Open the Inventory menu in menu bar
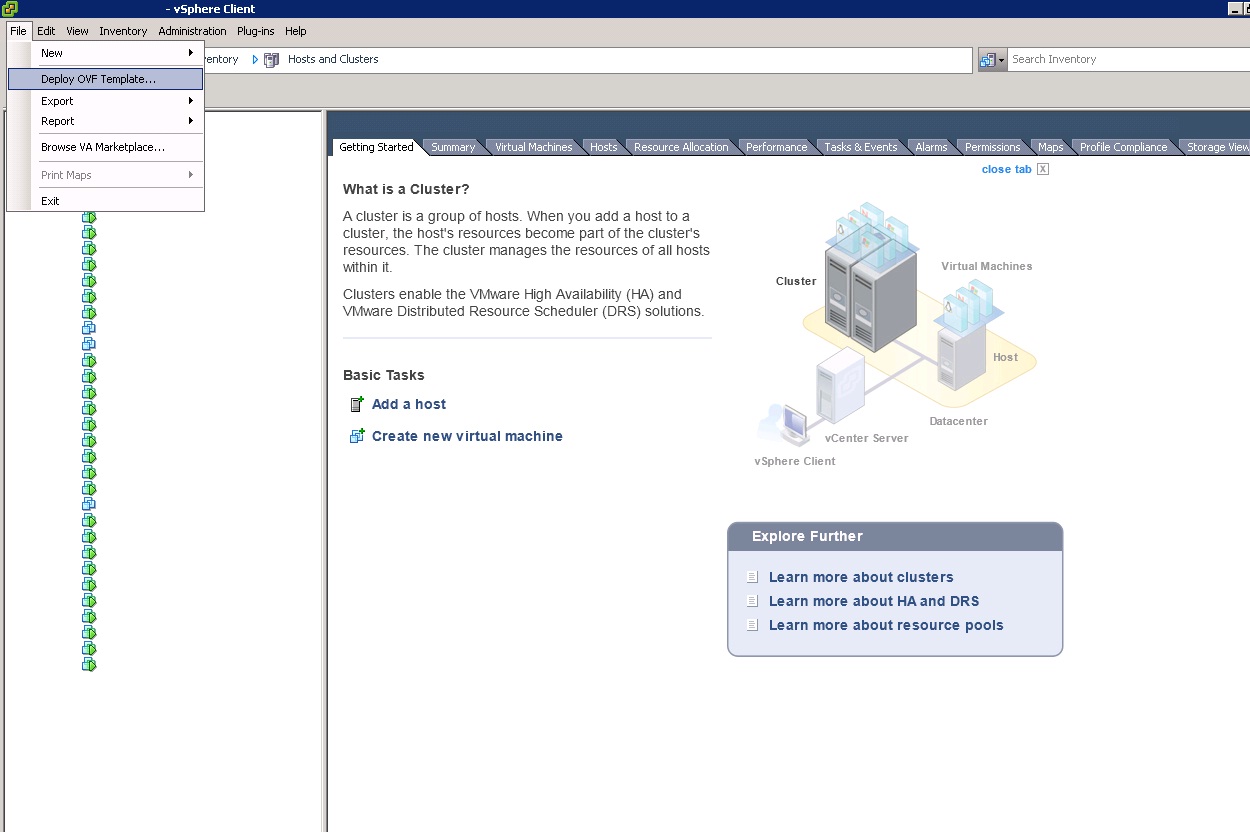 [x=123, y=31]
